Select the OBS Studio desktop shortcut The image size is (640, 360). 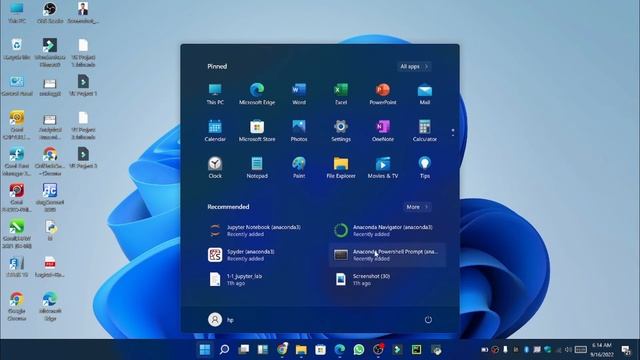click(x=50, y=13)
